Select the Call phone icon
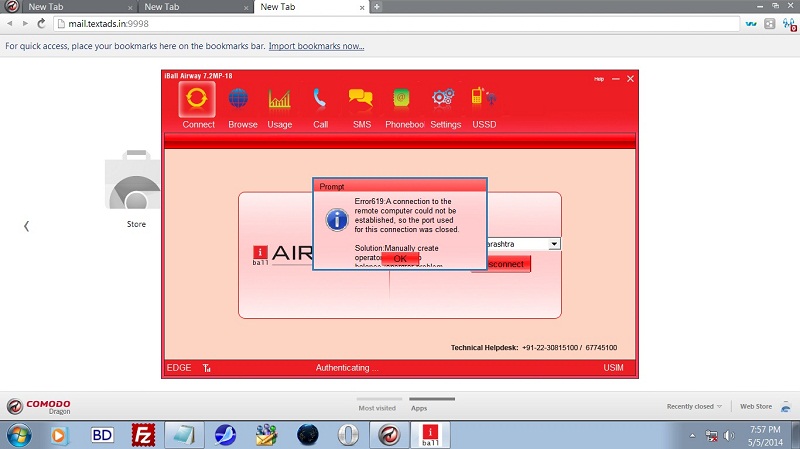This screenshot has width=800, height=449. pyautogui.click(x=320, y=100)
